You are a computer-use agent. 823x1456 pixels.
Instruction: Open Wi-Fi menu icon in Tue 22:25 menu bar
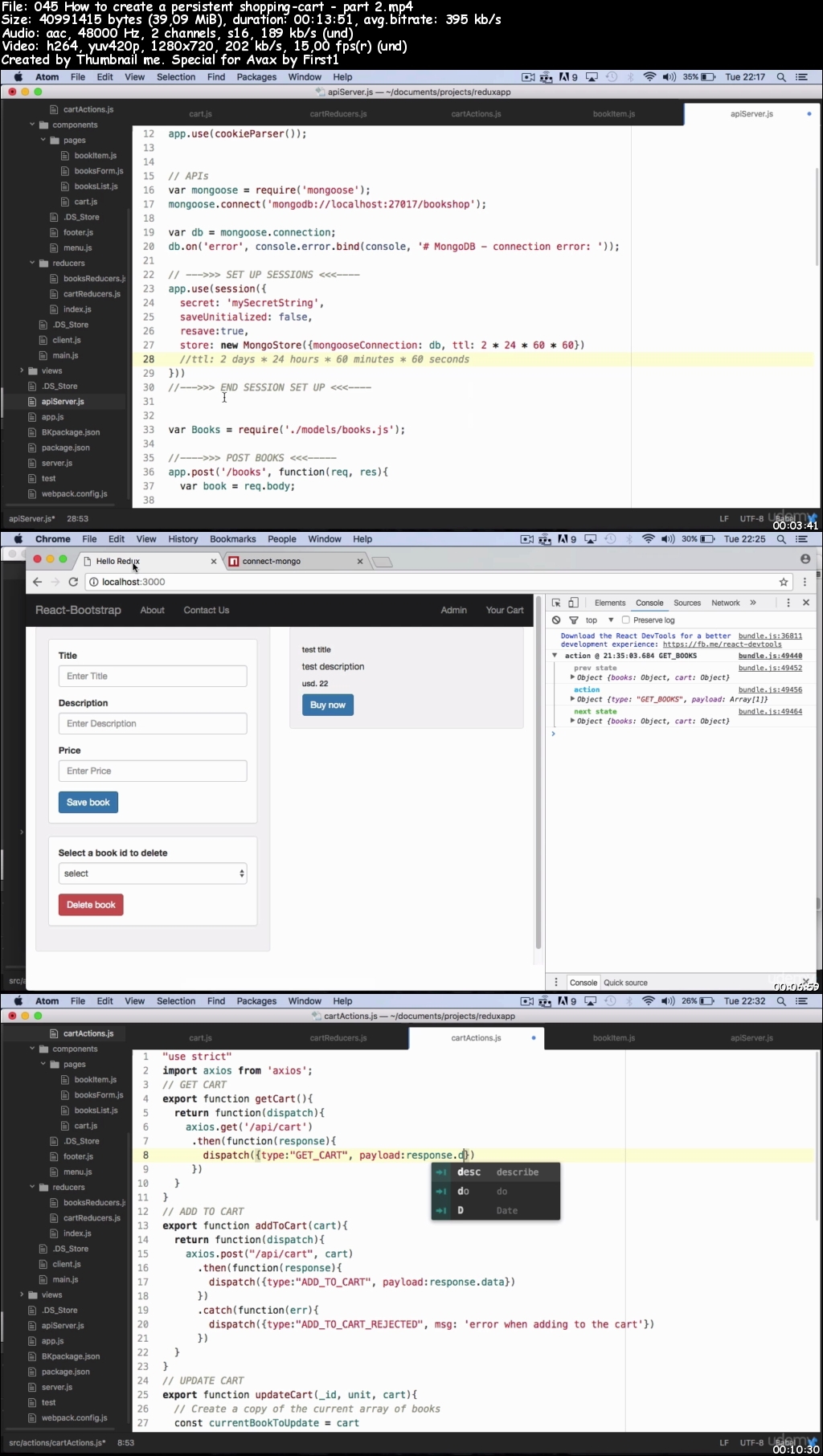(649, 539)
